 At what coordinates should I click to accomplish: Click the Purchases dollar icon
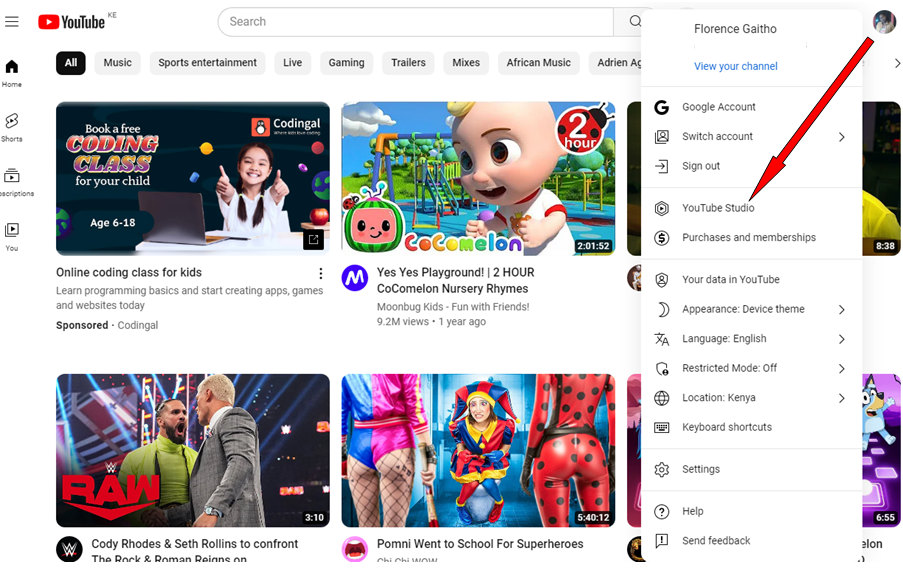(x=662, y=238)
